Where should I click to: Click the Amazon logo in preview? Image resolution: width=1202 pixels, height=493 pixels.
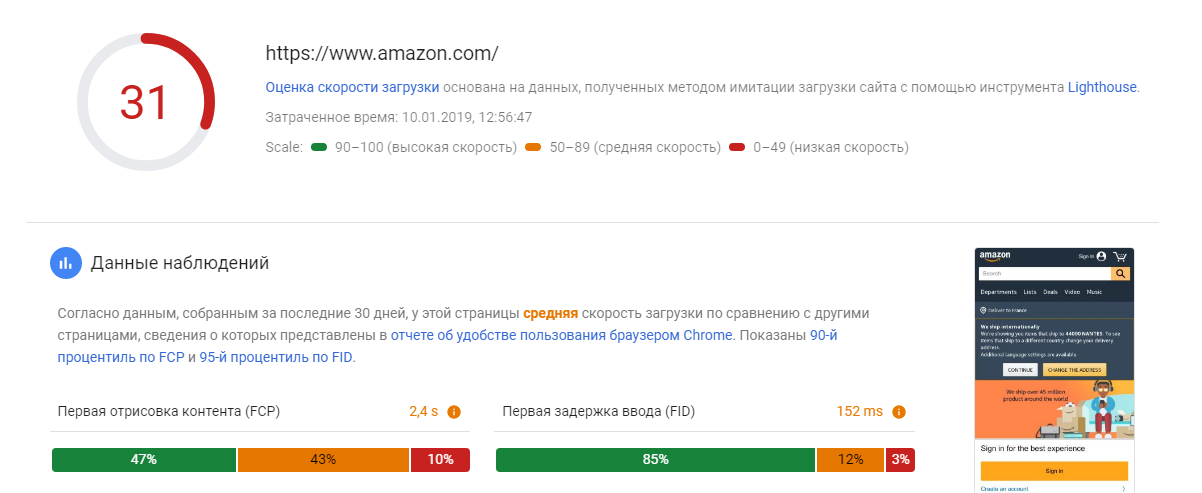click(x=996, y=257)
